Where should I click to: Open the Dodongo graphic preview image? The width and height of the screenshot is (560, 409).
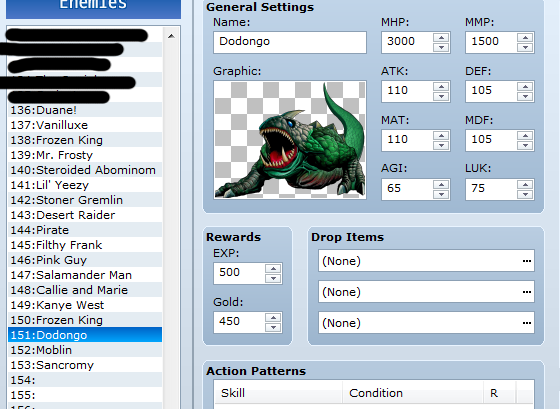(x=290, y=140)
